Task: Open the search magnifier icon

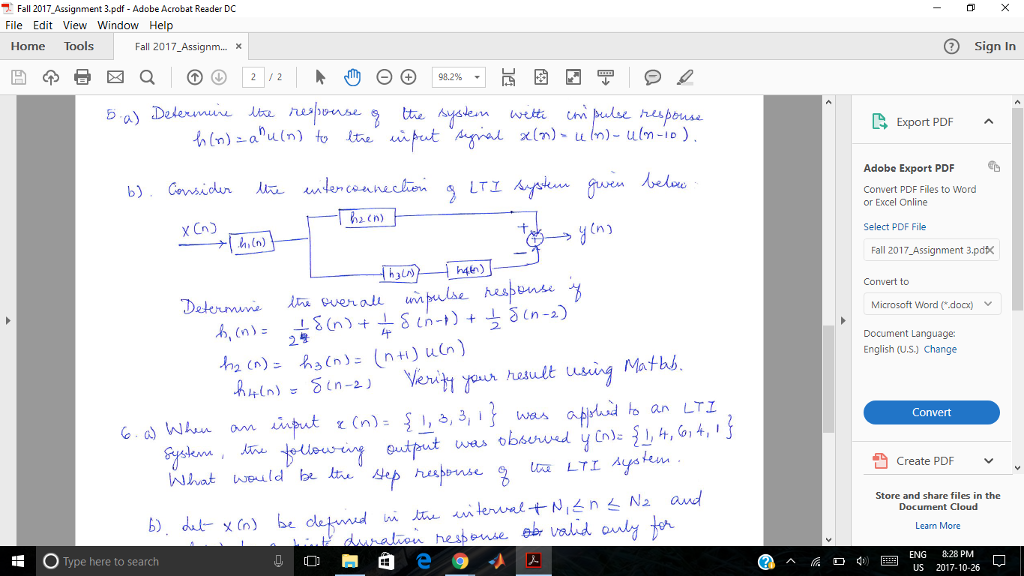Action: [x=145, y=76]
